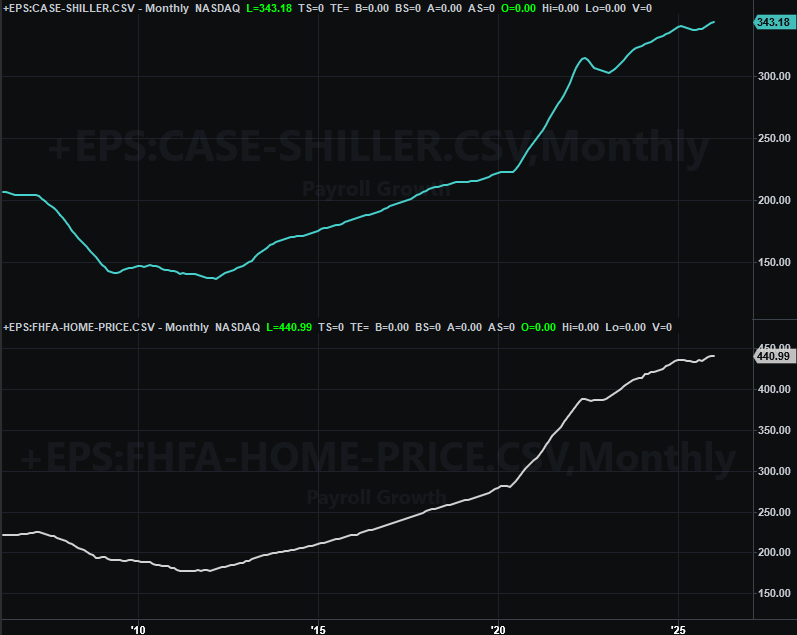The image size is (797, 635).
Task: Click the 150.00 level on Case-Shiller price axis
Action: (x=772, y=263)
